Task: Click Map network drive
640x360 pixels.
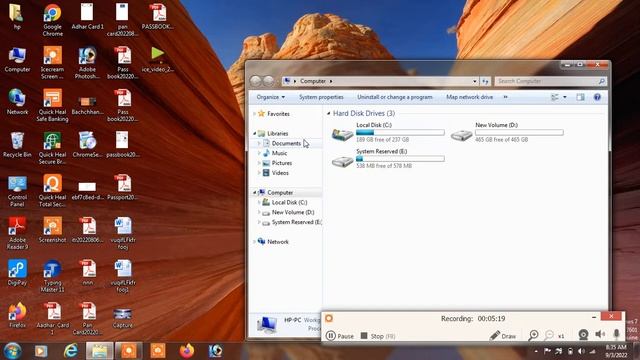Action: tap(469, 97)
